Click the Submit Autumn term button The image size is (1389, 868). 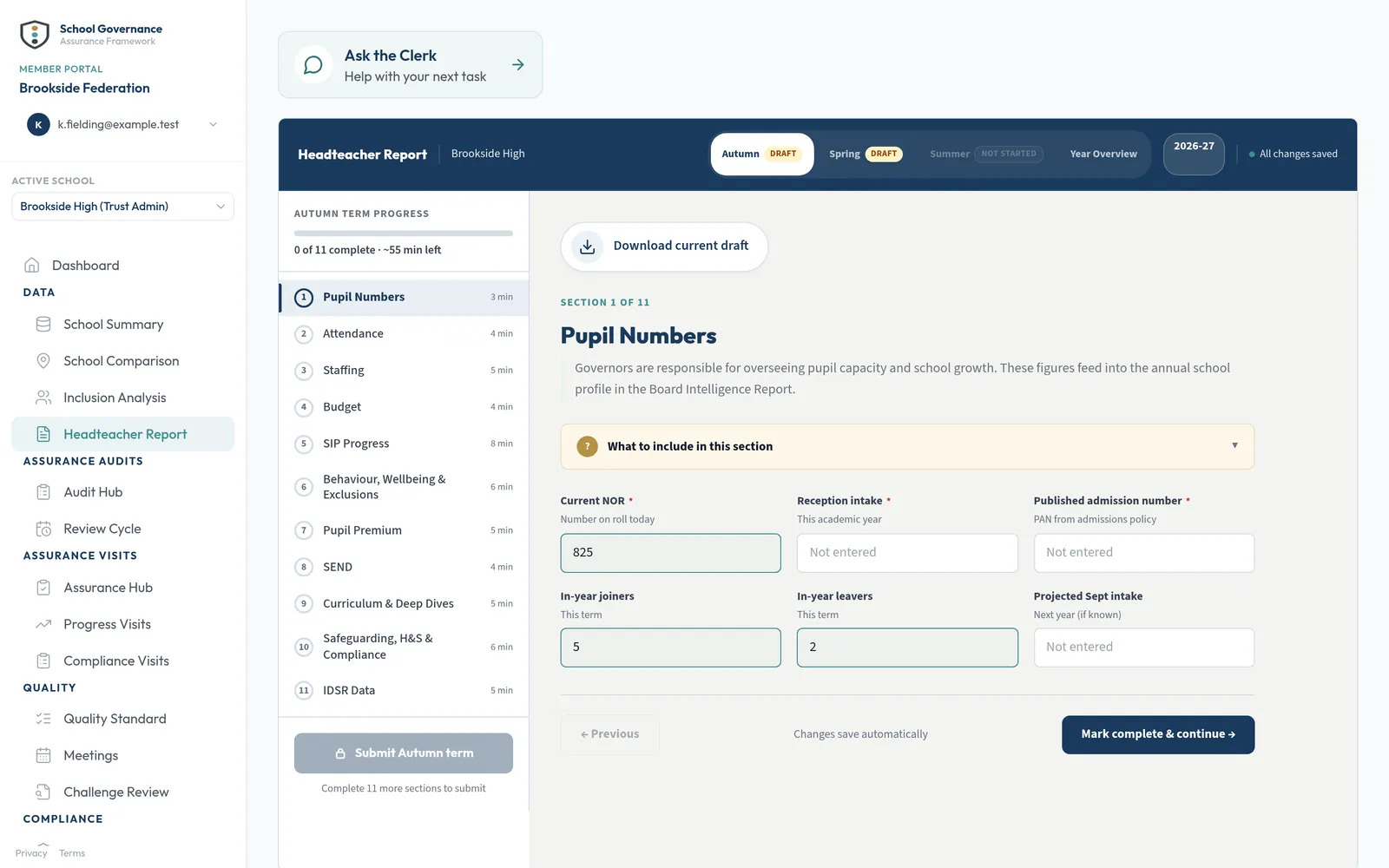404,753
